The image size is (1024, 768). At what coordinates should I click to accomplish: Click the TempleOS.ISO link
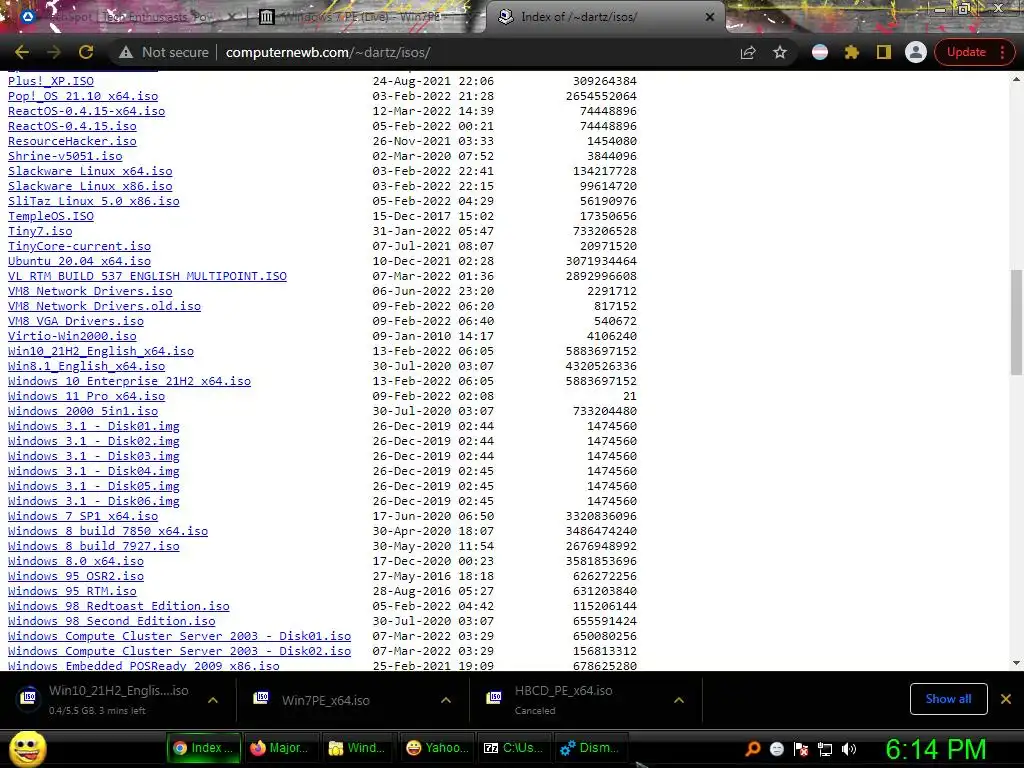click(x=50, y=216)
